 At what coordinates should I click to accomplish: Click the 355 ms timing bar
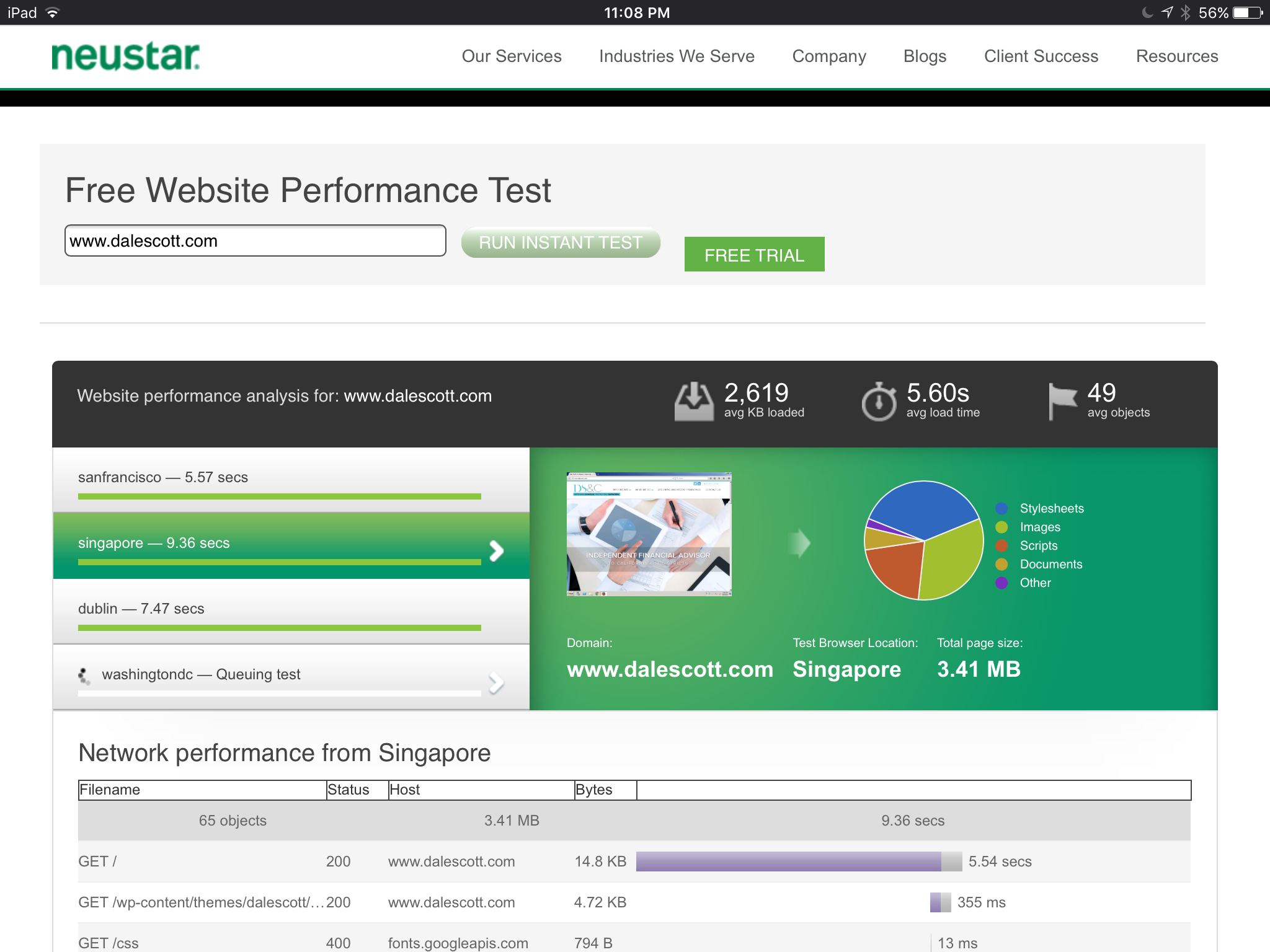point(940,902)
